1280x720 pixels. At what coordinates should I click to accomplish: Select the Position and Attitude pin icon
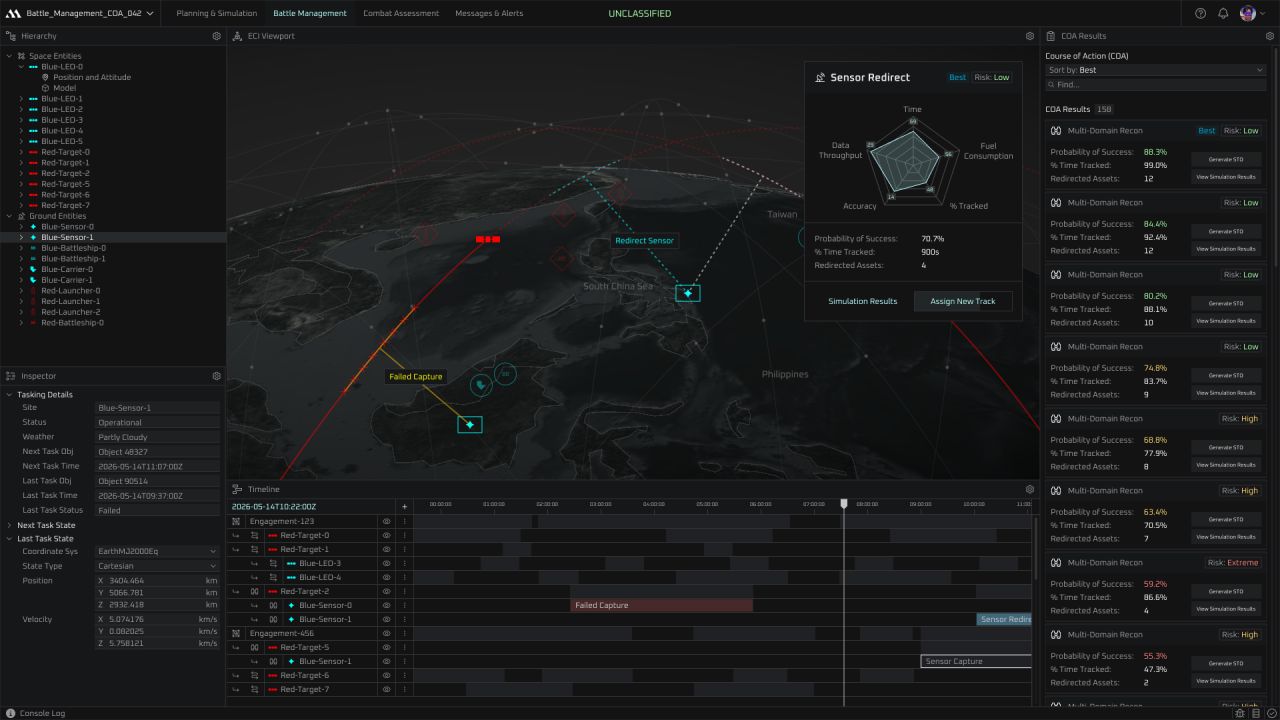pos(45,77)
